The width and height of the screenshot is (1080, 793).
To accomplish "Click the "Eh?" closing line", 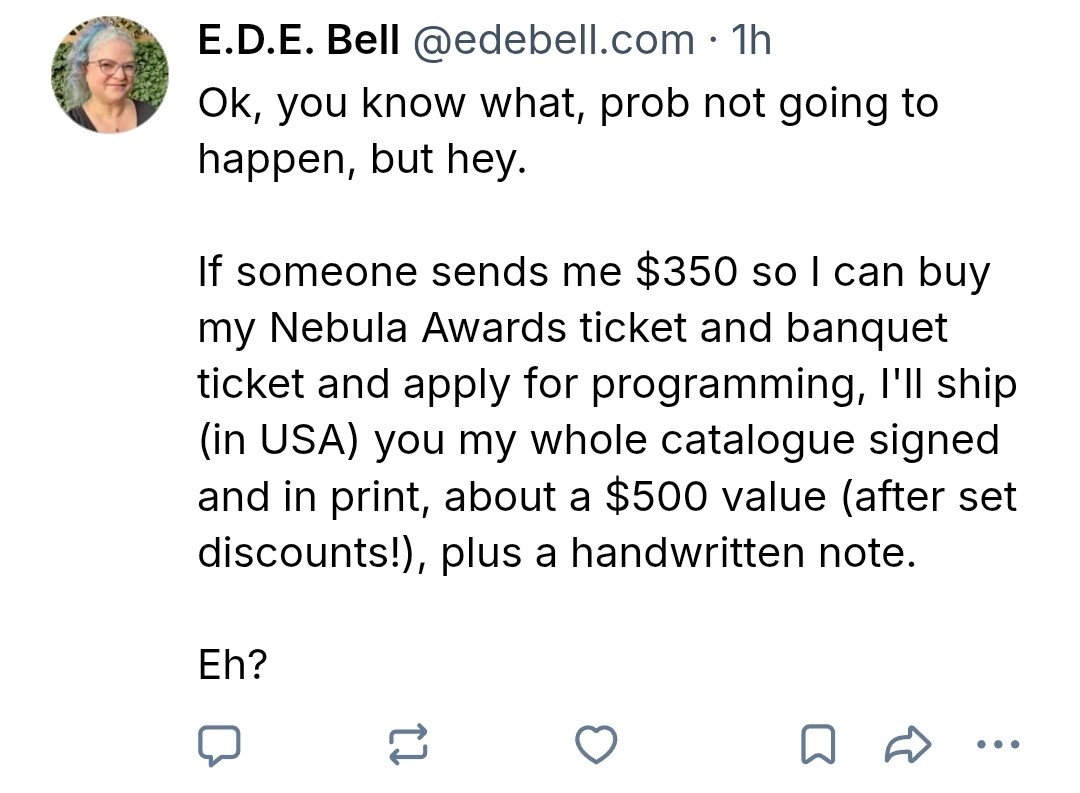I will tap(233, 665).
